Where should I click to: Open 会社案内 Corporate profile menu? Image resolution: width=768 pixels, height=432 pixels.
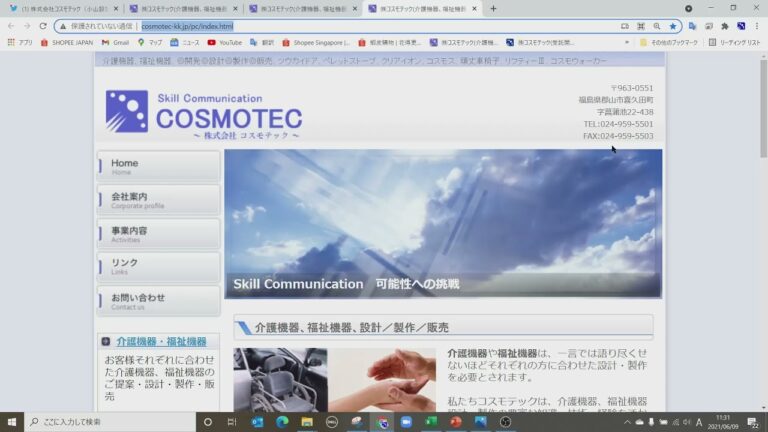tap(158, 200)
